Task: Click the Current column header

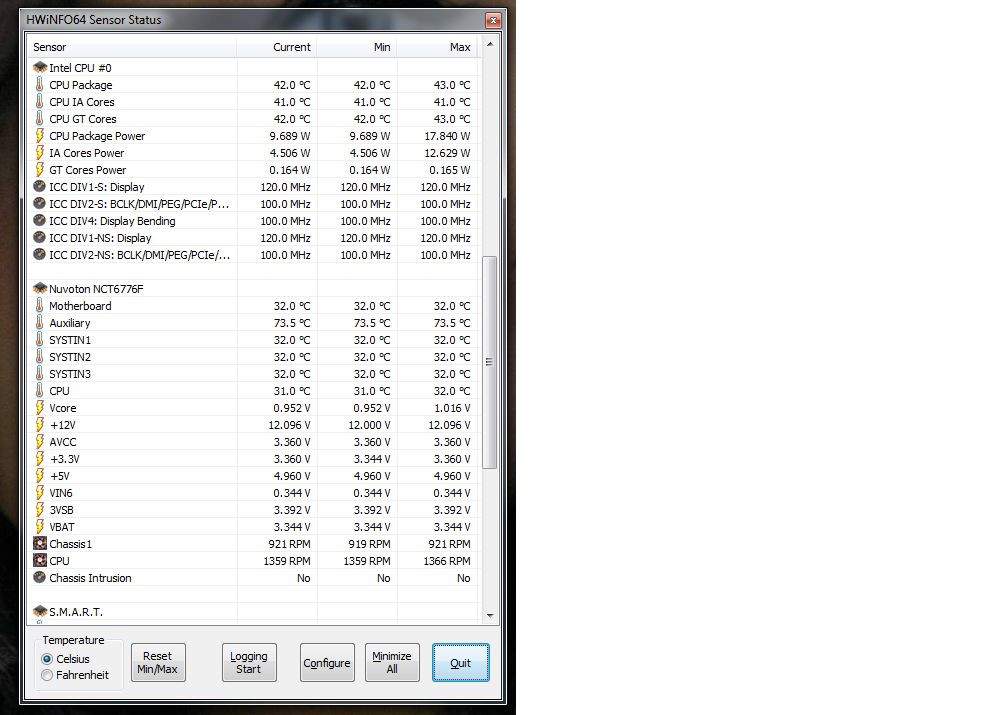Action: click(x=277, y=47)
